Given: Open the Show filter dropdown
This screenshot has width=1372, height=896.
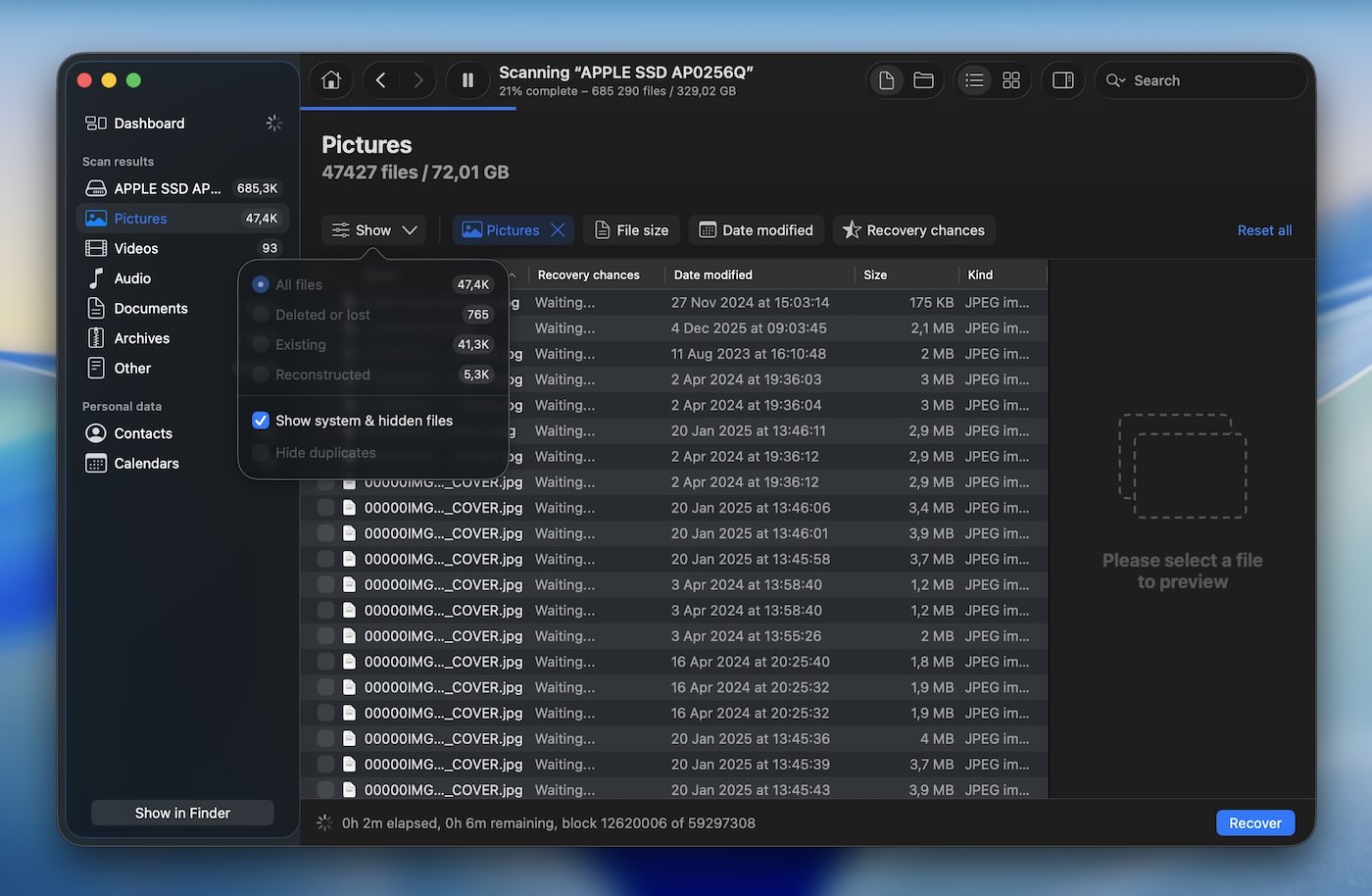Looking at the screenshot, I should tap(373, 229).
